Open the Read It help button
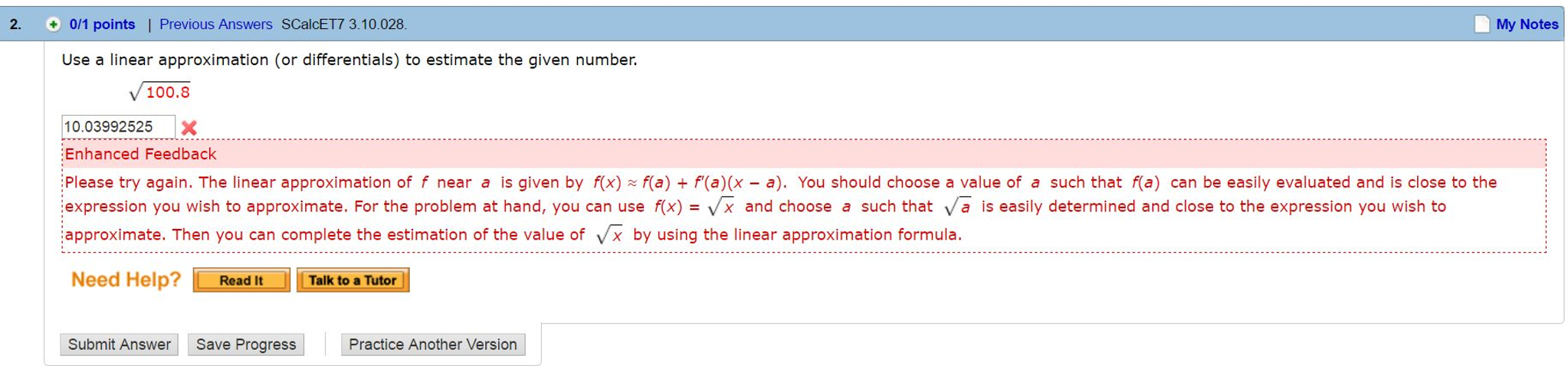This screenshot has height=366, width=1568. point(241,280)
